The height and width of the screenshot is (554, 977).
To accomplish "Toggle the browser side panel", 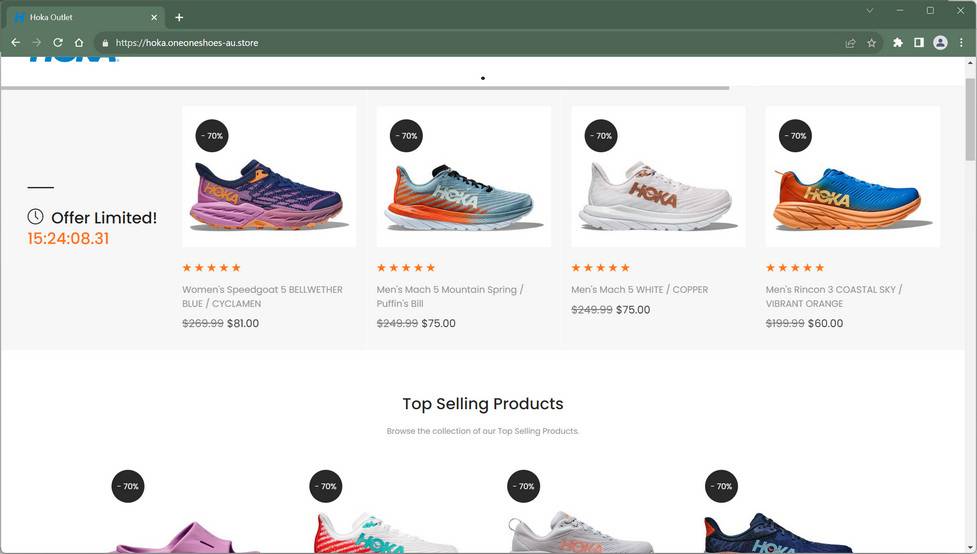I will 918,43.
